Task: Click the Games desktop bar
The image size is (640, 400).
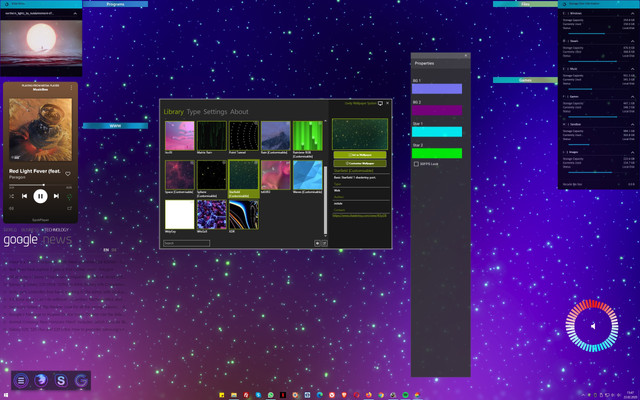Action: [525, 80]
